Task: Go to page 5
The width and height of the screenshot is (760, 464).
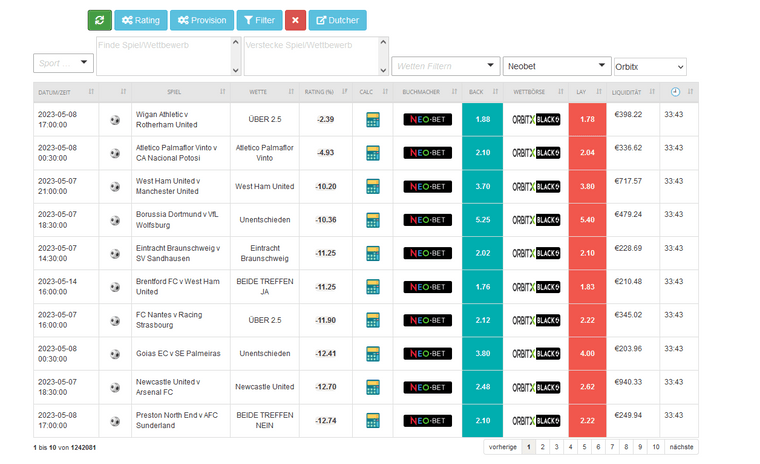Action: coord(585,447)
